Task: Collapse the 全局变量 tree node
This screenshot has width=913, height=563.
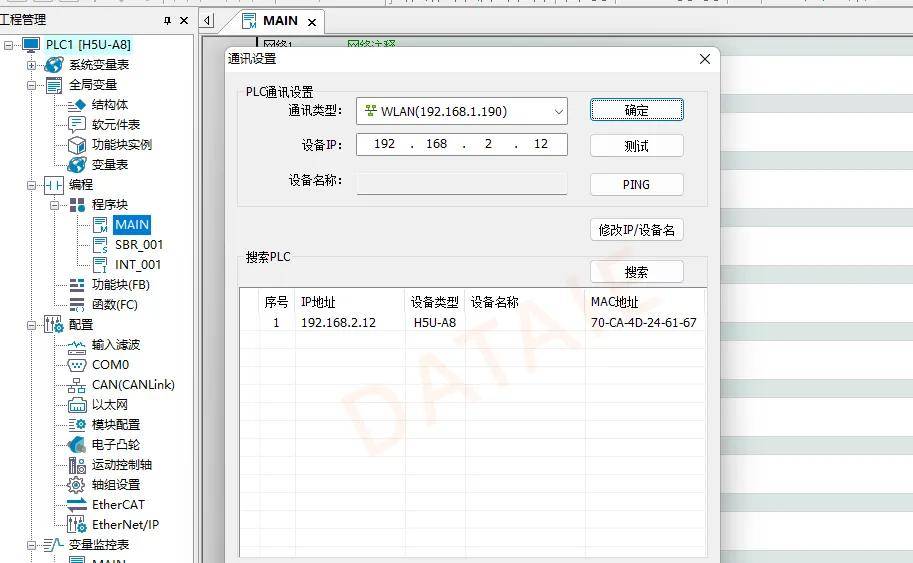Action: coord(32,85)
